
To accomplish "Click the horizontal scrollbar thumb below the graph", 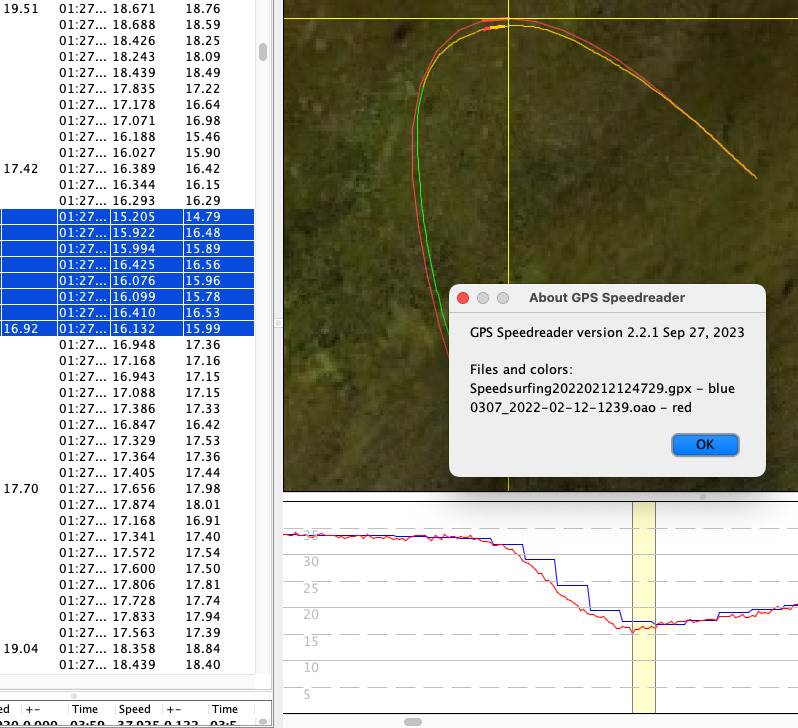I will 413,722.
